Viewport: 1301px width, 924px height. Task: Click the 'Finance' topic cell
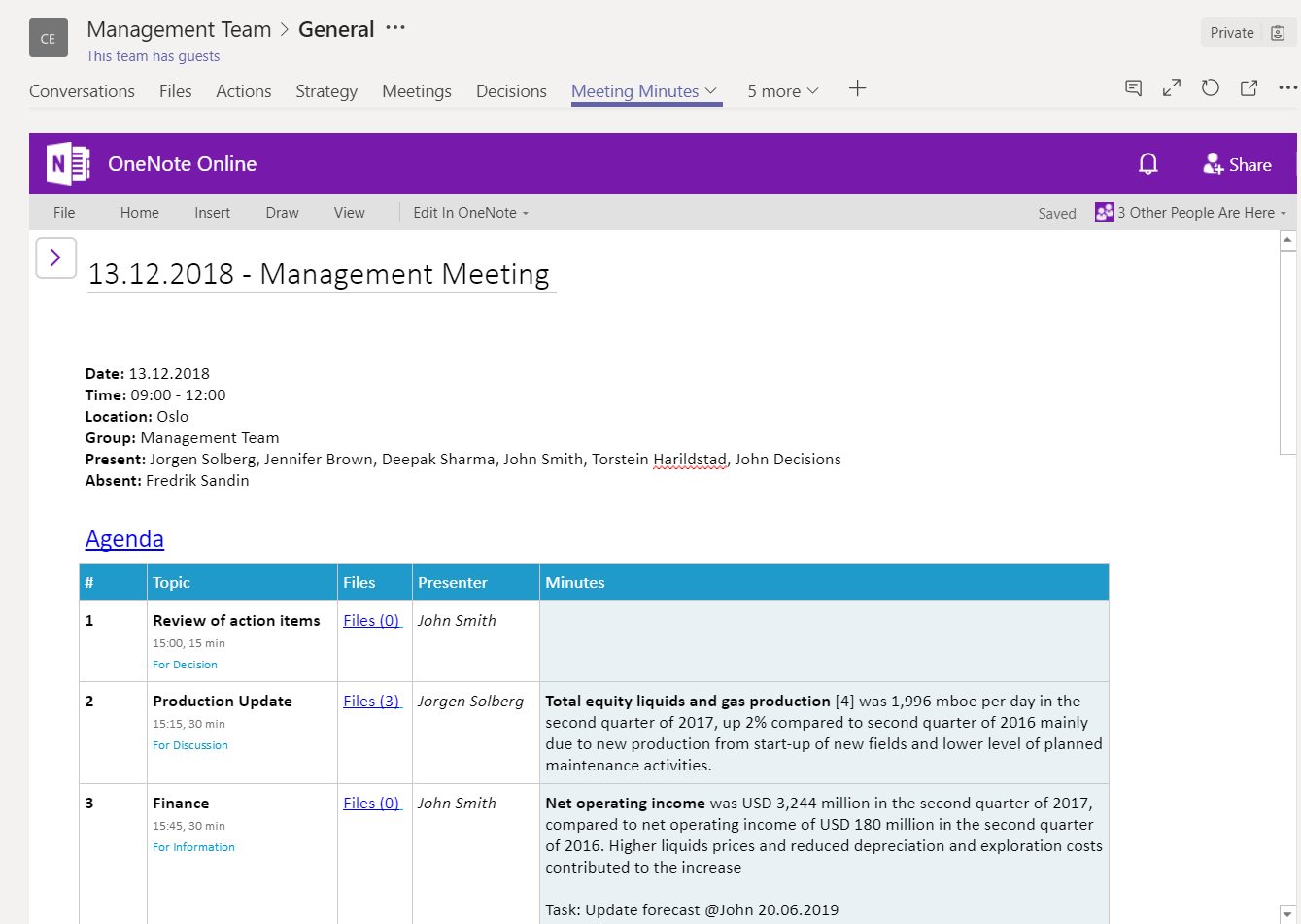pyautogui.click(x=181, y=804)
